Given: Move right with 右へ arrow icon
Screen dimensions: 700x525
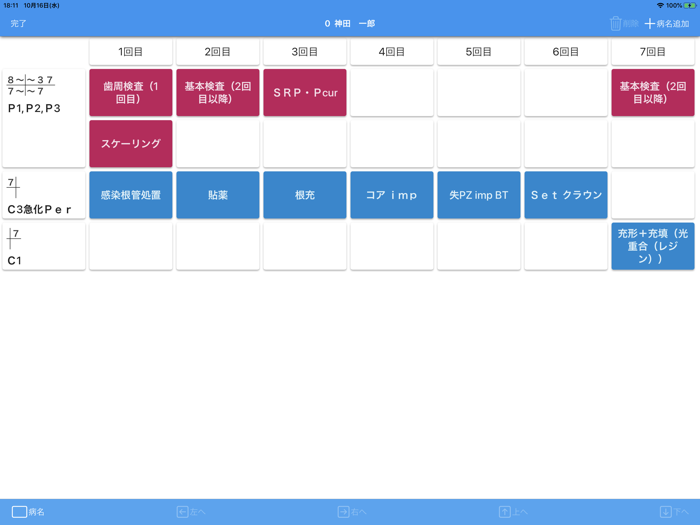Looking at the screenshot, I should tap(343, 512).
